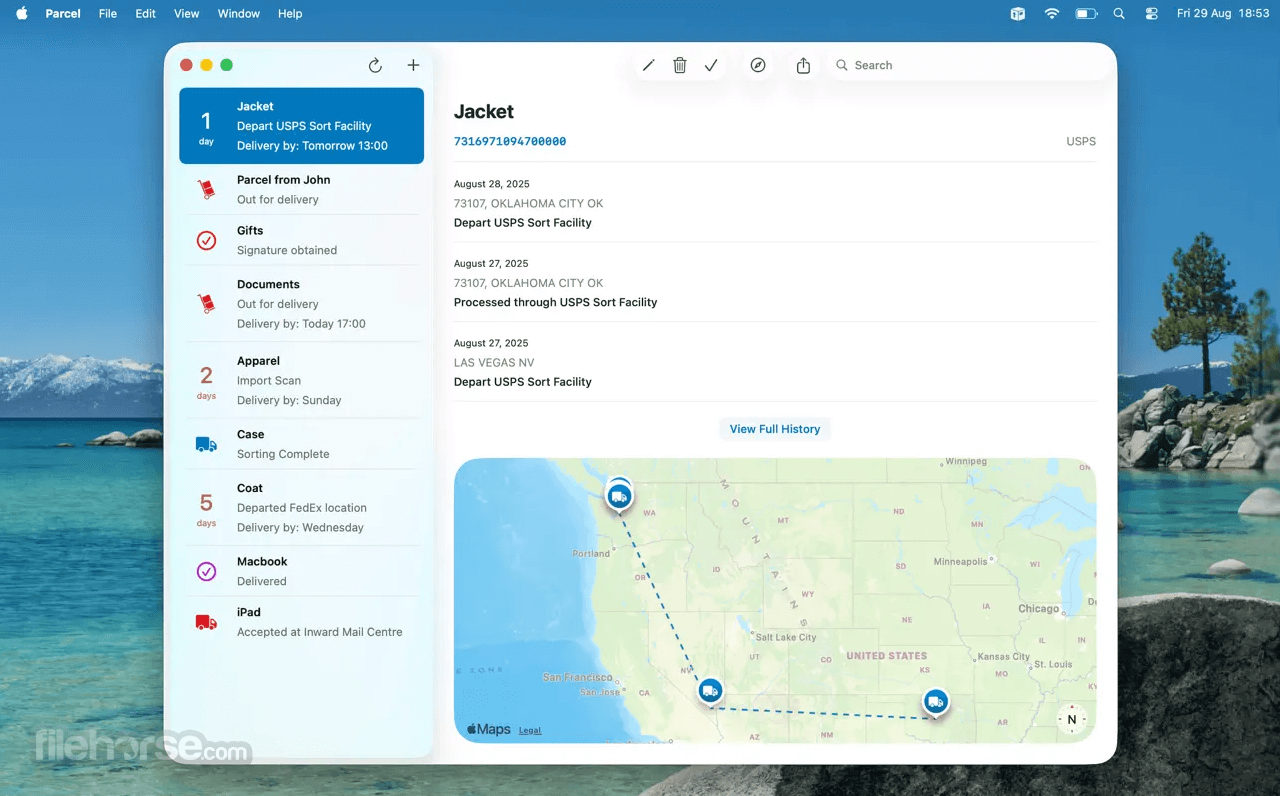Image resolution: width=1280 pixels, height=796 pixels.
Task: Share the Jacket delivery
Action: coord(803,66)
